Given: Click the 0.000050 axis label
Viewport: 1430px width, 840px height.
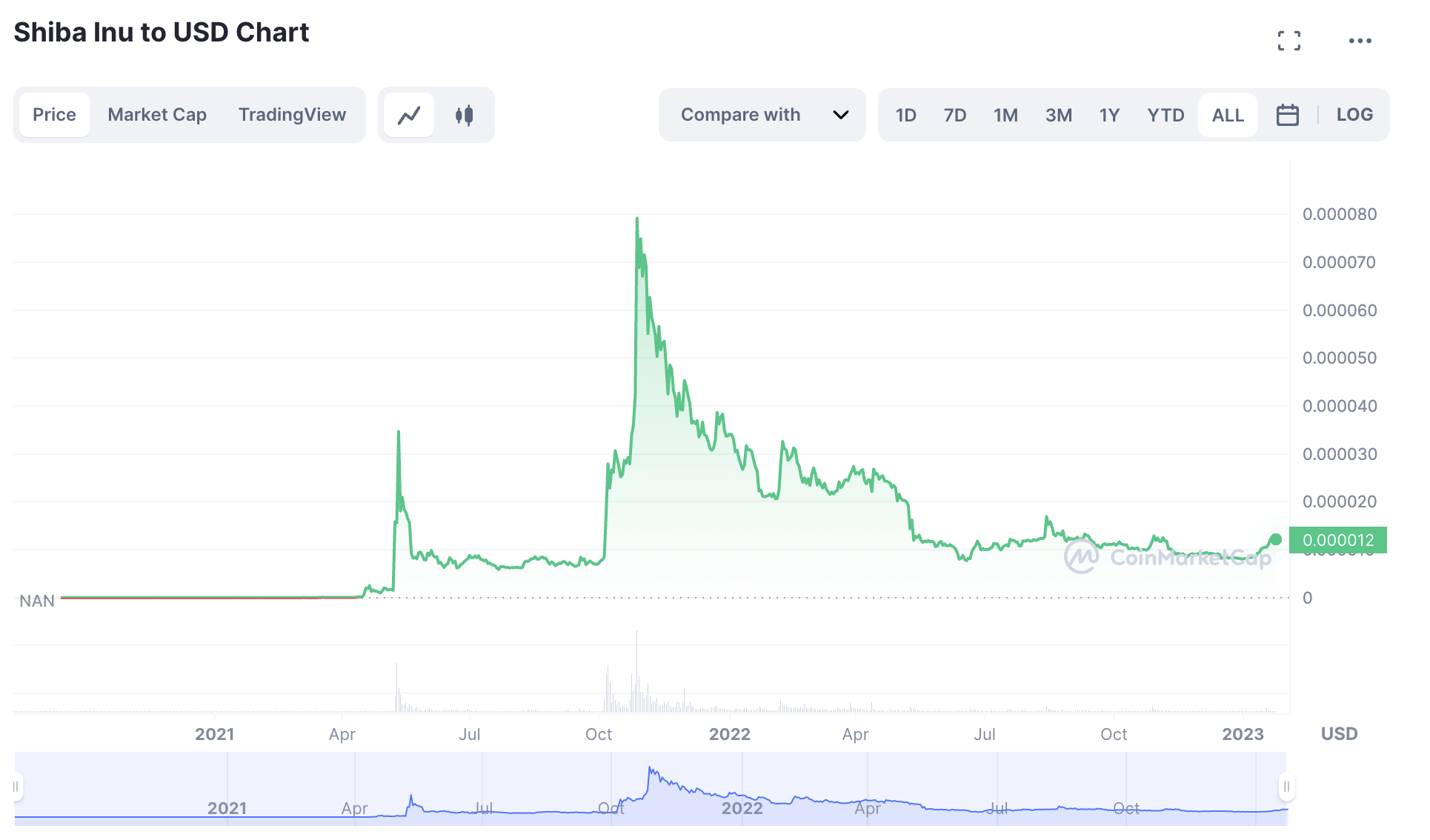Looking at the screenshot, I should click(x=1340, y=358).
